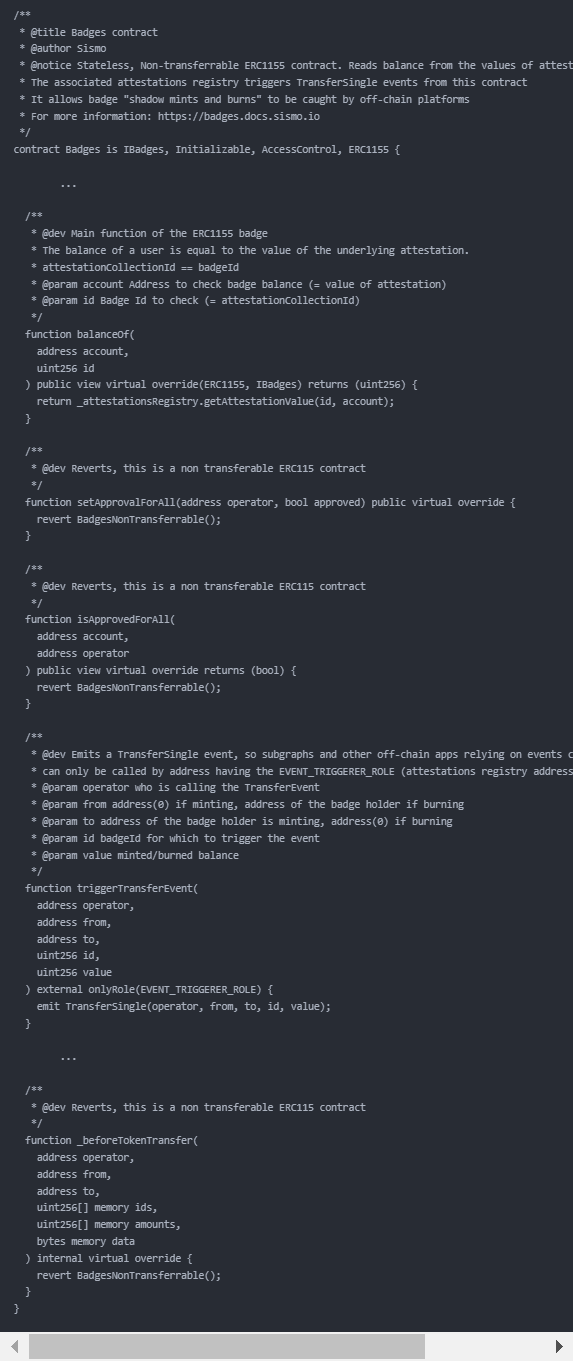573x1361 pixels.
Task: Click the horizontal scrollbar thumb
Action: (227, 1346)
